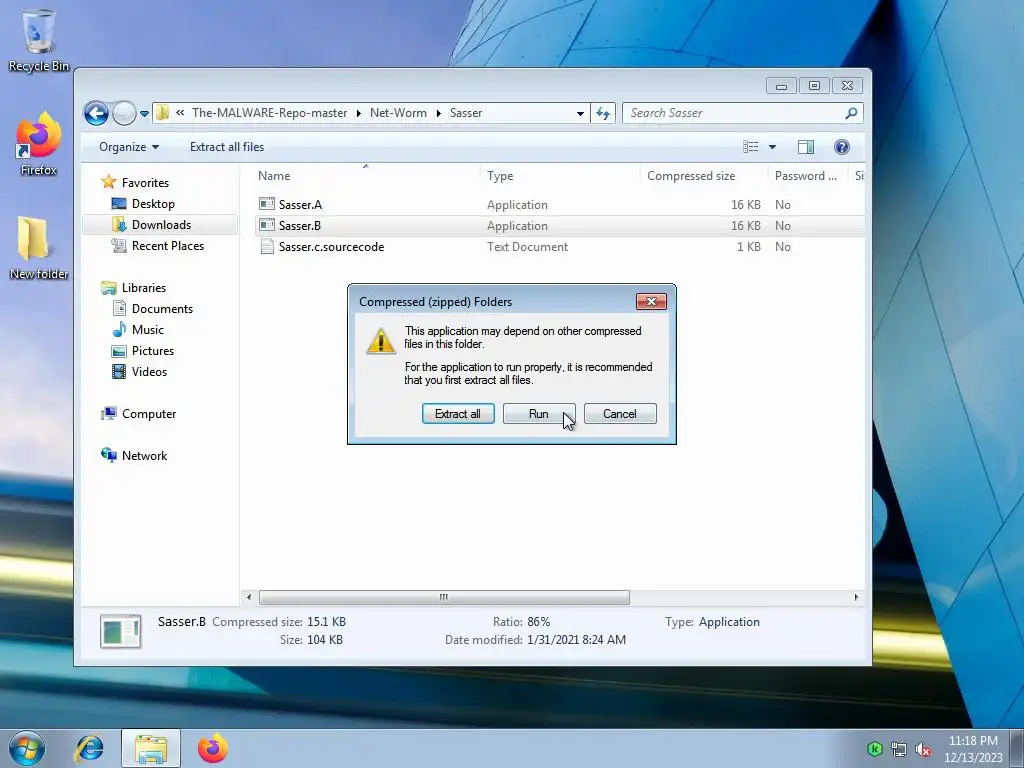
Task: Click the folder icon in address bar
Action: pyautogui.click(x=162, y=113)
